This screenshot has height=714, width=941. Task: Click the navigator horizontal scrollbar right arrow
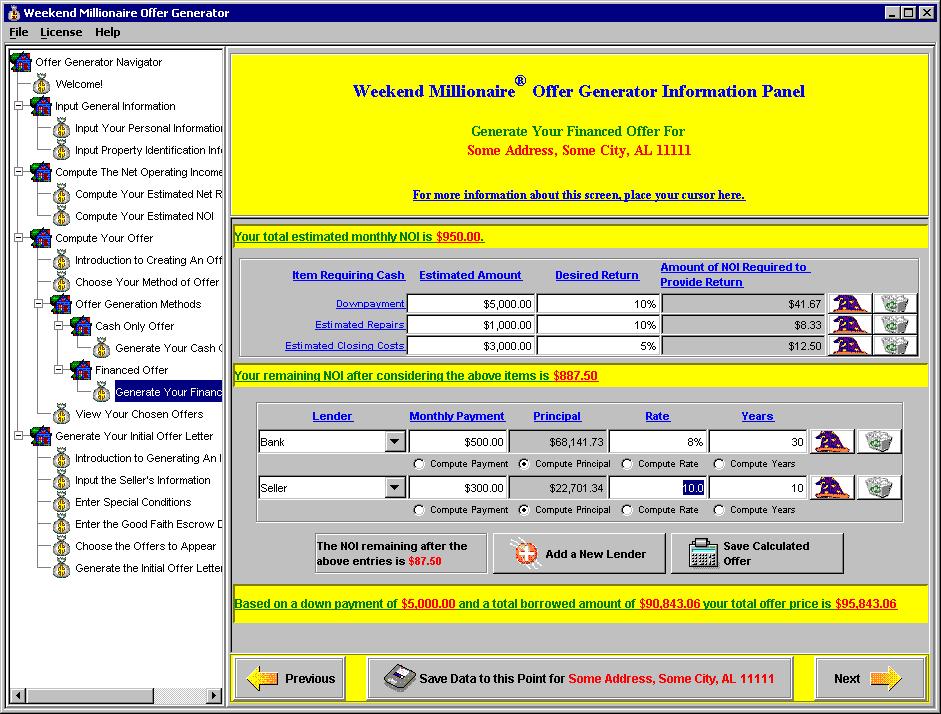(214, 695)
